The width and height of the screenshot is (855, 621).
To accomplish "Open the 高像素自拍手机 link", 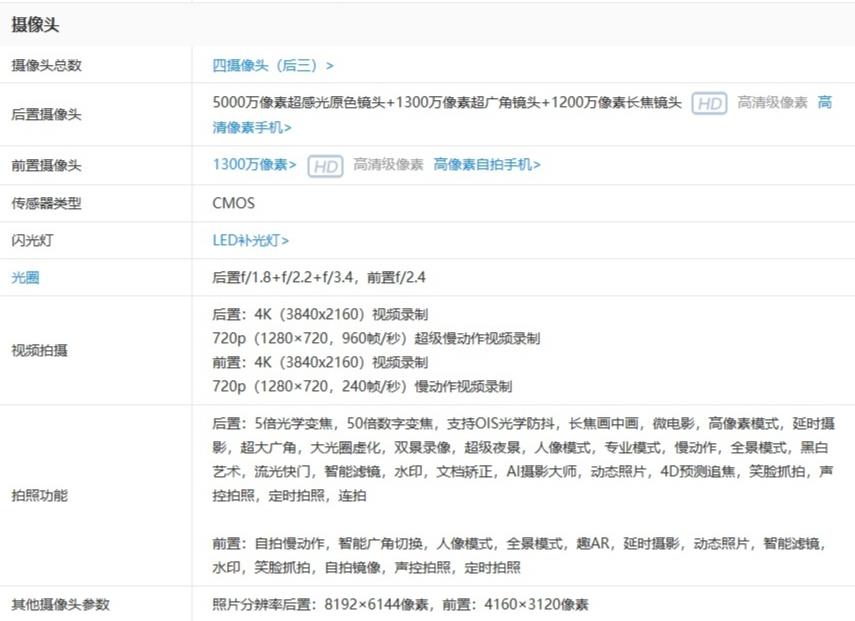I will click(487, 165).
